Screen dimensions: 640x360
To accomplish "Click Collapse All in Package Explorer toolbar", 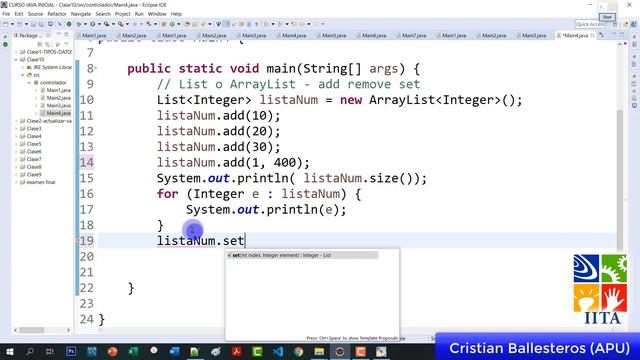I will [x=40, y=44].
